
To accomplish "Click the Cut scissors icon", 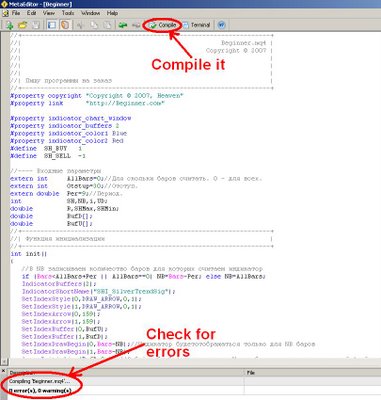I will pos(80,25).
